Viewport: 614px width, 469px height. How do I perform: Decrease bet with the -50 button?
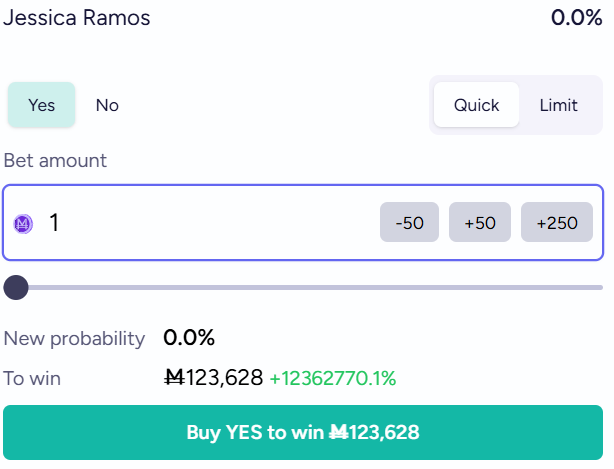[x=410, y=223]
